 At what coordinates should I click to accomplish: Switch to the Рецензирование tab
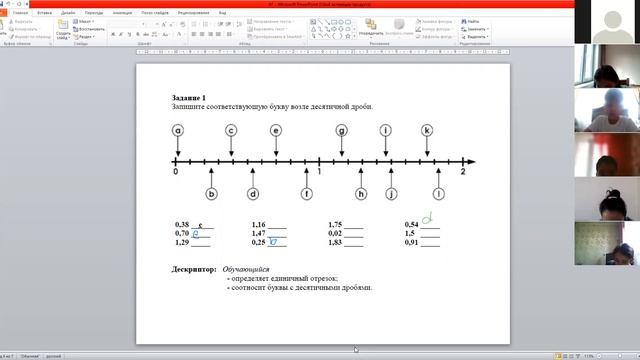pyautogui.click(x=193, y=13)
